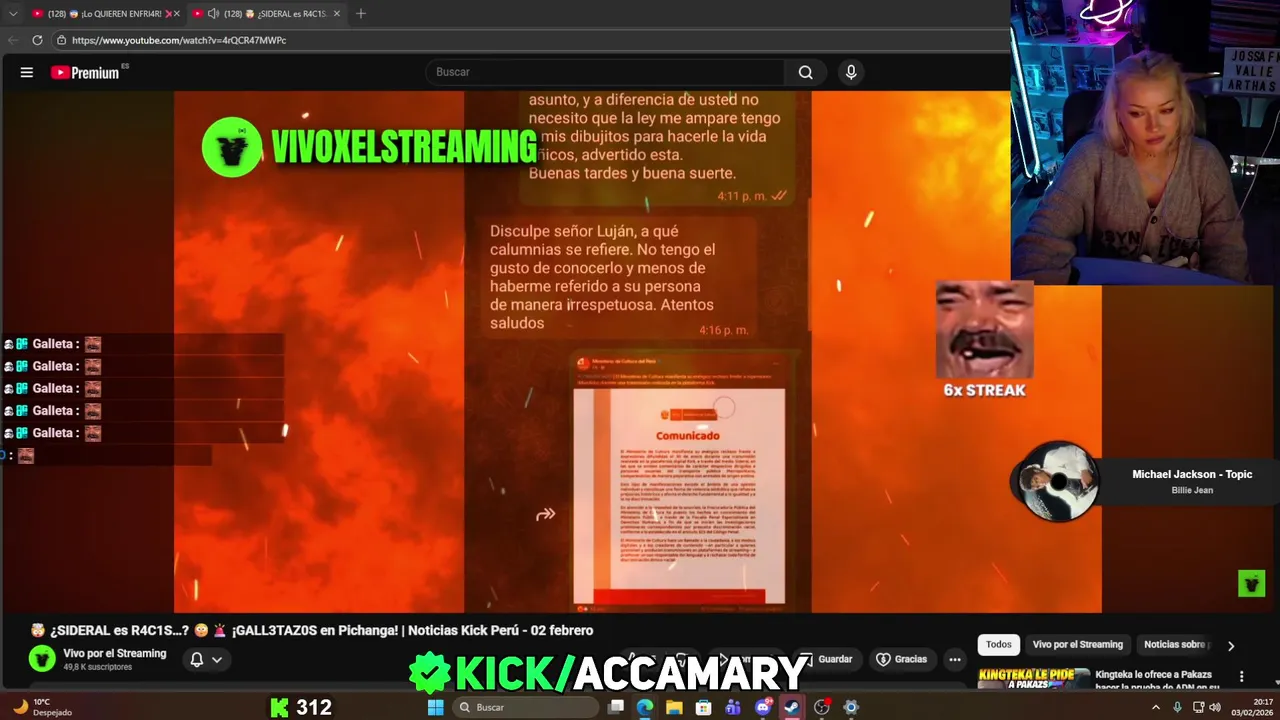Image resolution: width=1280 pixels, height=720 pixels.
Task: Close the 'SIDERAL es R4C1S' tab
Action: pos(337,13)
